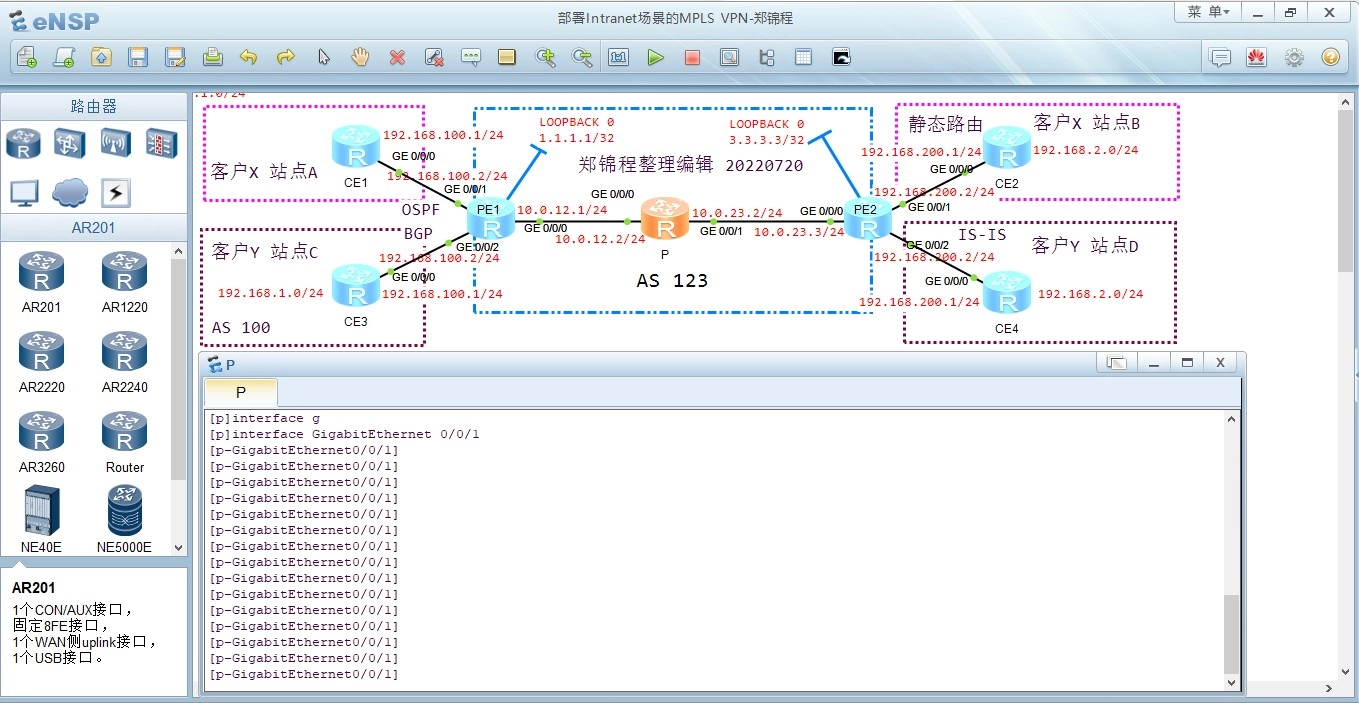This screenshot has height=703, width=1359.
Task: Open the Huawei logo icon at top right
Action: coord(1256,58)
